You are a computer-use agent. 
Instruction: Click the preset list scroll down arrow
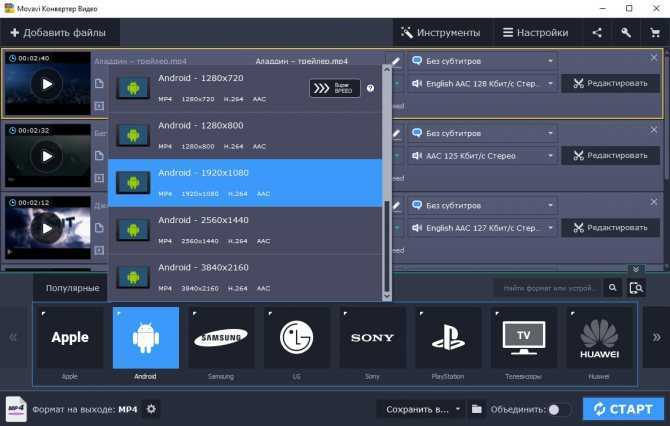(387, 296)
